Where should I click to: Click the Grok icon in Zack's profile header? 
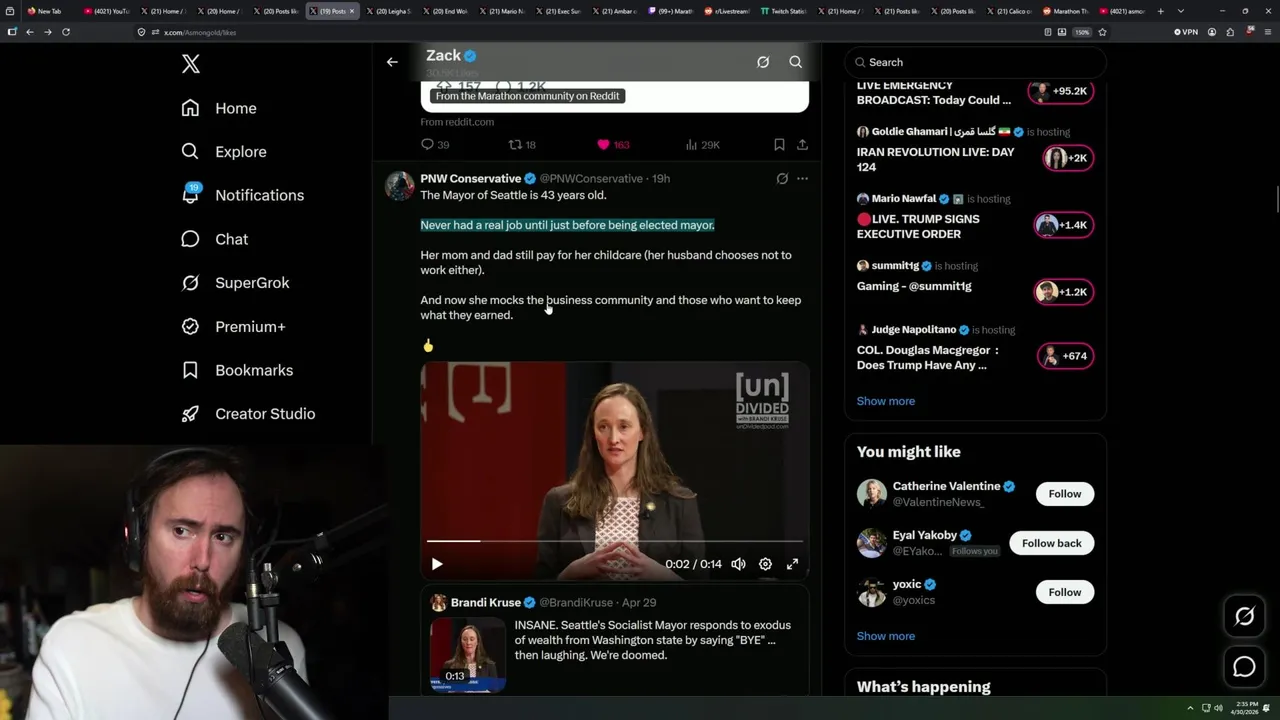coord(763,62)
